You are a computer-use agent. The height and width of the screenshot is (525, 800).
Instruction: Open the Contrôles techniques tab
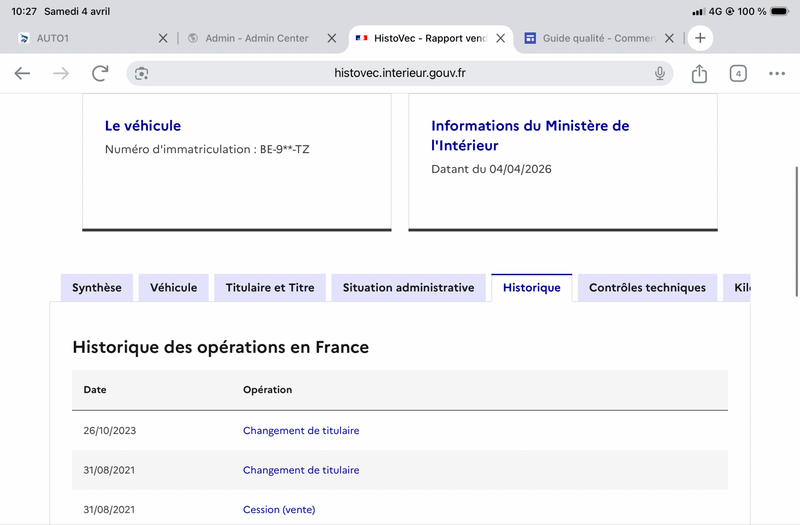[647, 287]
